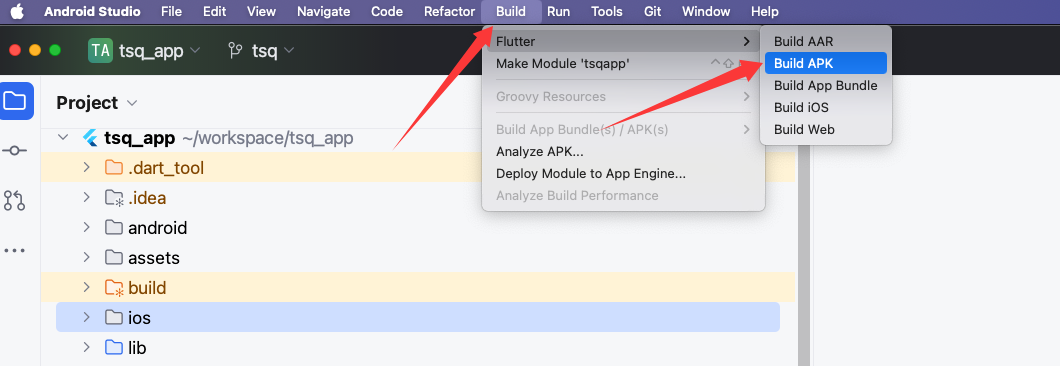Open the Run menu

pos(558,12)
